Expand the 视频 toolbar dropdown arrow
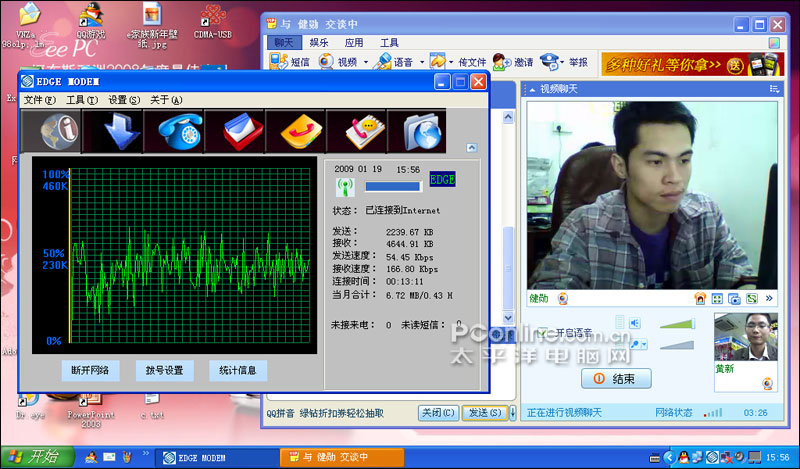 tap(365, 63)
